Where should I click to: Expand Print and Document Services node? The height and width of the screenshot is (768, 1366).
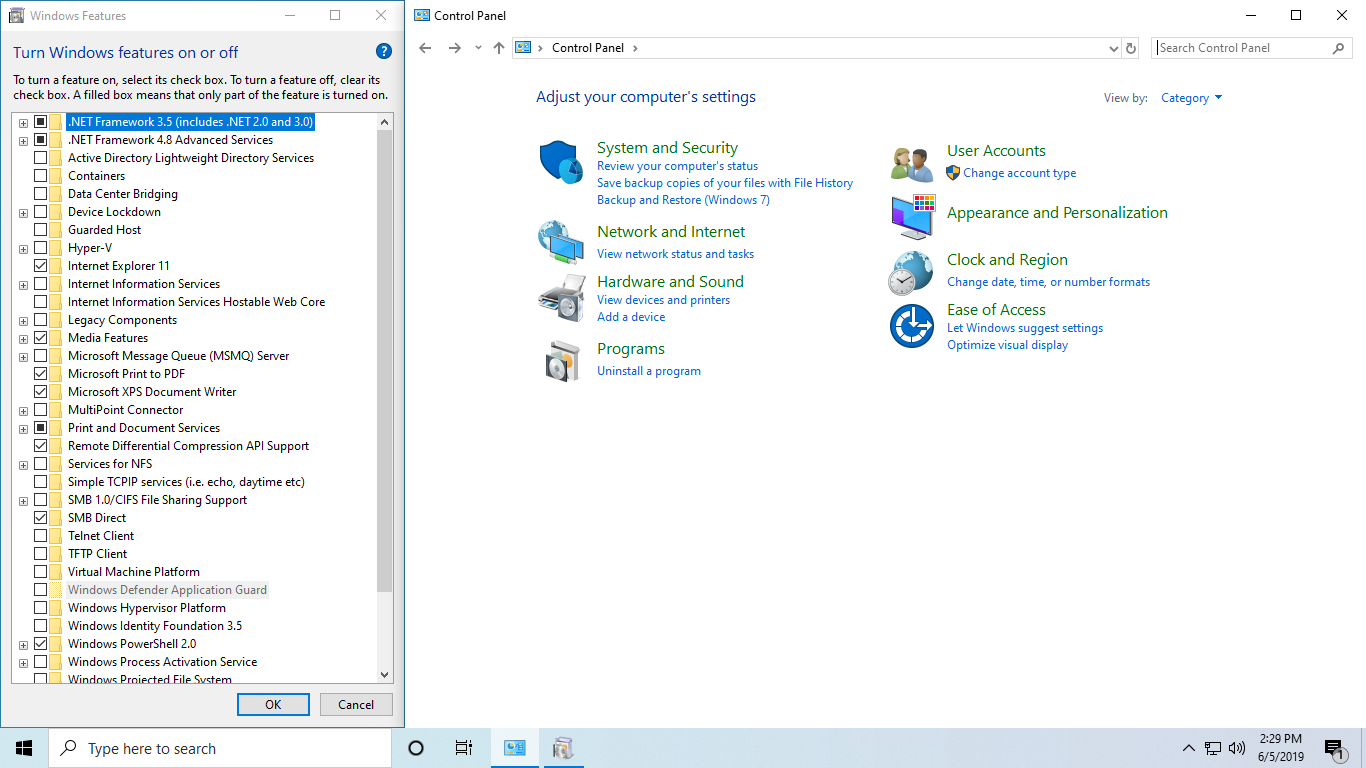click(23, 428)
